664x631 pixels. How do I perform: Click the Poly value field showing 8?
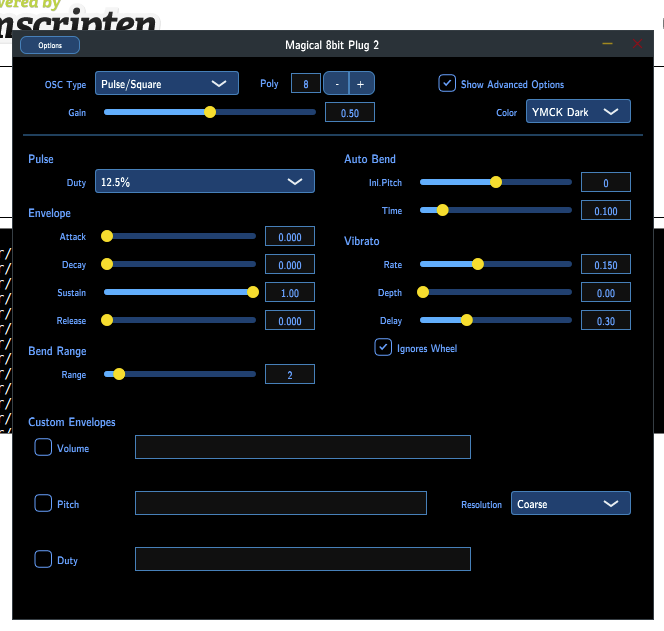pos(306,83)
